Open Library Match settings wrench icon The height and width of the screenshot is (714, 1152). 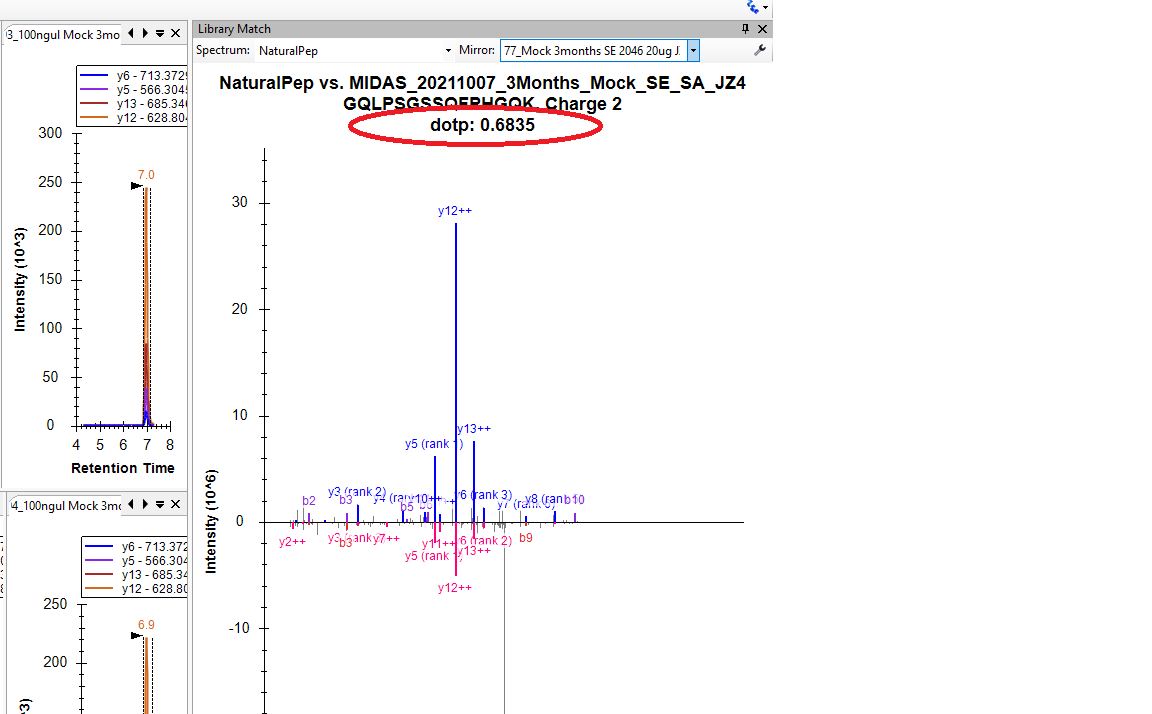[x=760, y=50]
